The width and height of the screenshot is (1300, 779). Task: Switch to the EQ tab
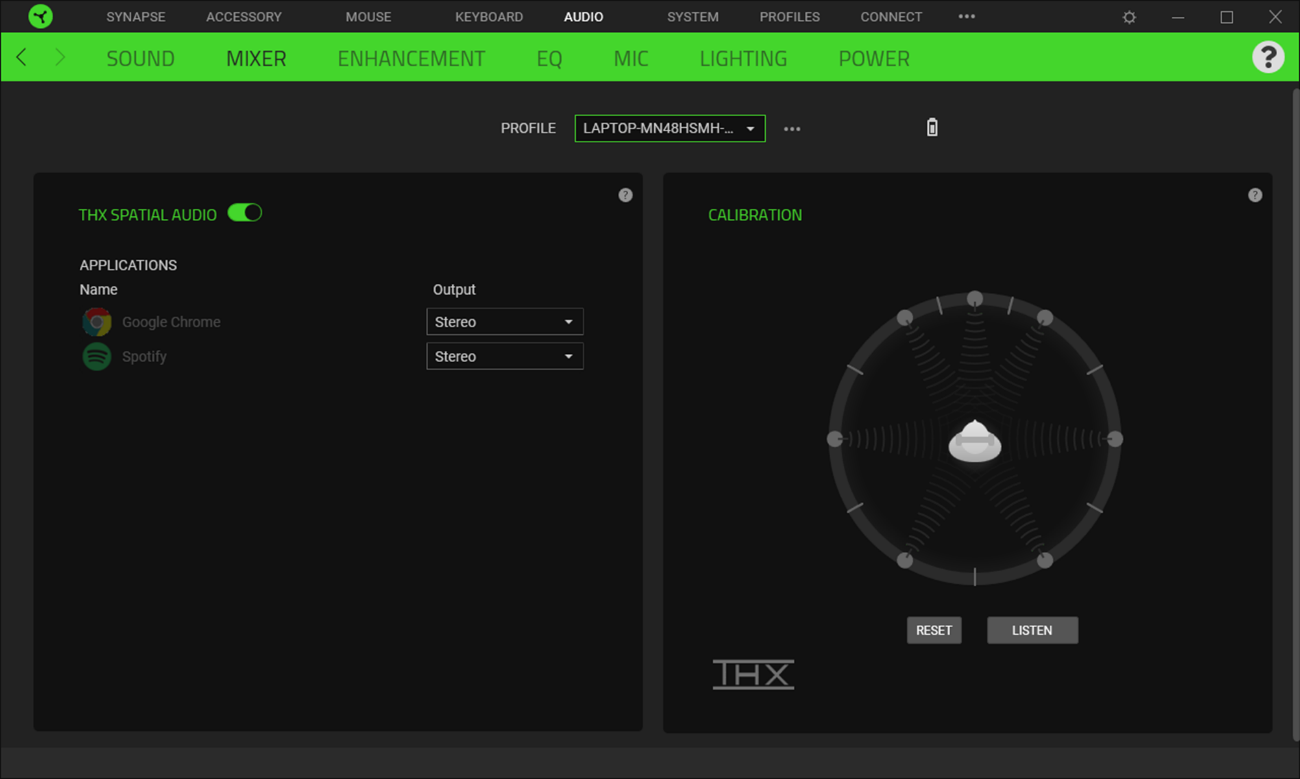click(549, 58)
